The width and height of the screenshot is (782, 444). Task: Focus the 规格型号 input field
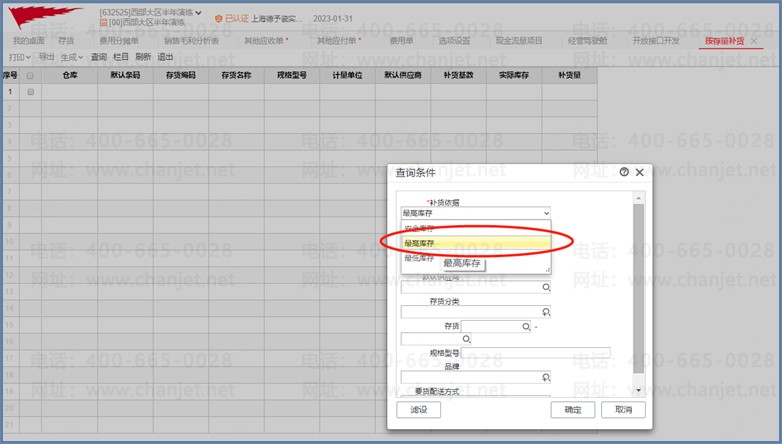536,353
